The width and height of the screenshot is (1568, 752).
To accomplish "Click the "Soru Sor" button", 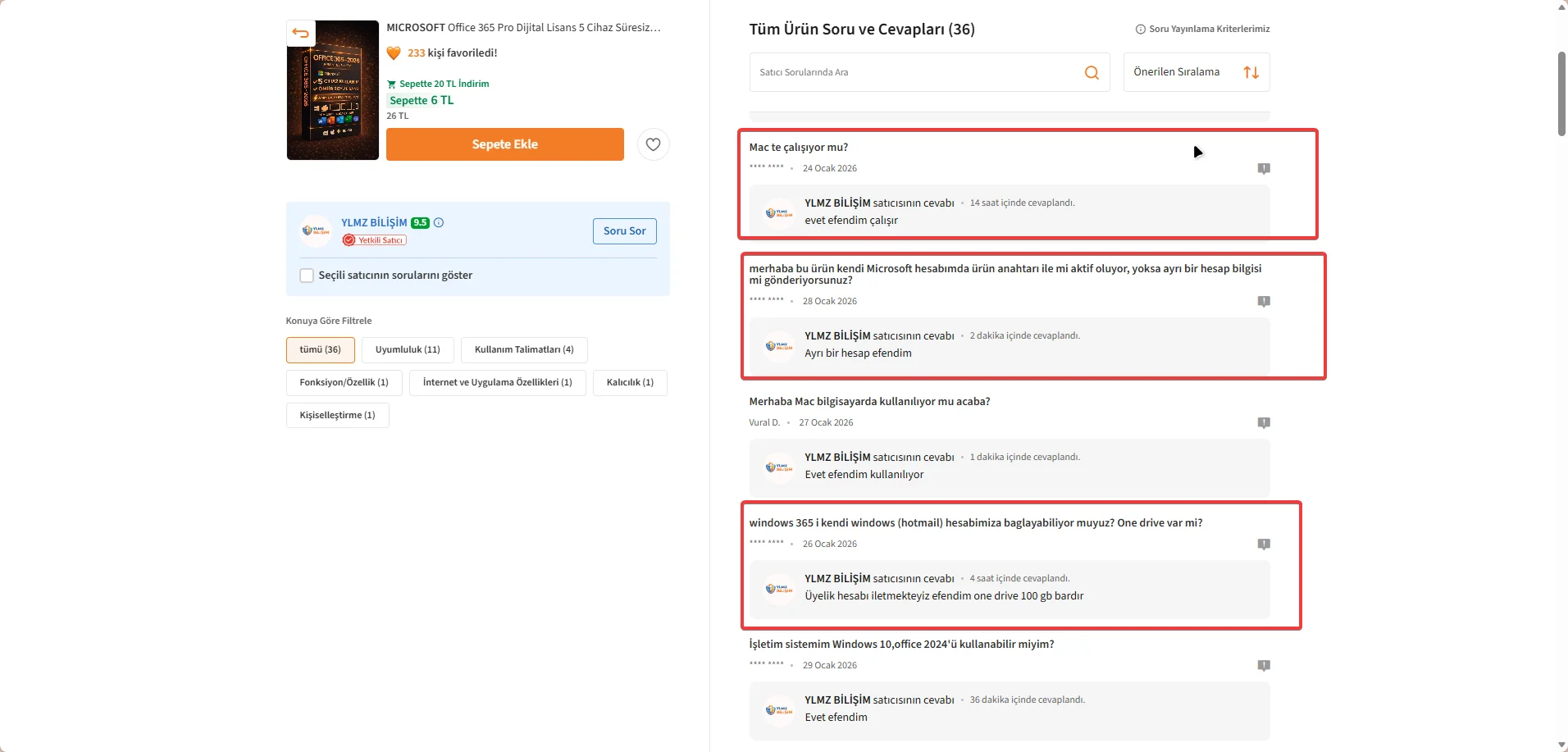I will tap(624, 231).
